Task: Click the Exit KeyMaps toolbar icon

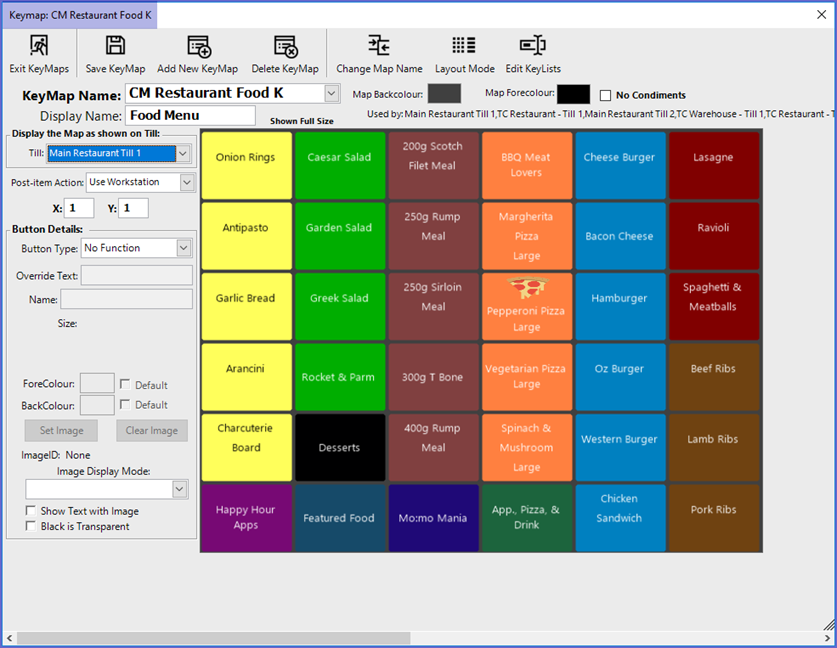Action: pyautogui.click(x=39, y=46)
